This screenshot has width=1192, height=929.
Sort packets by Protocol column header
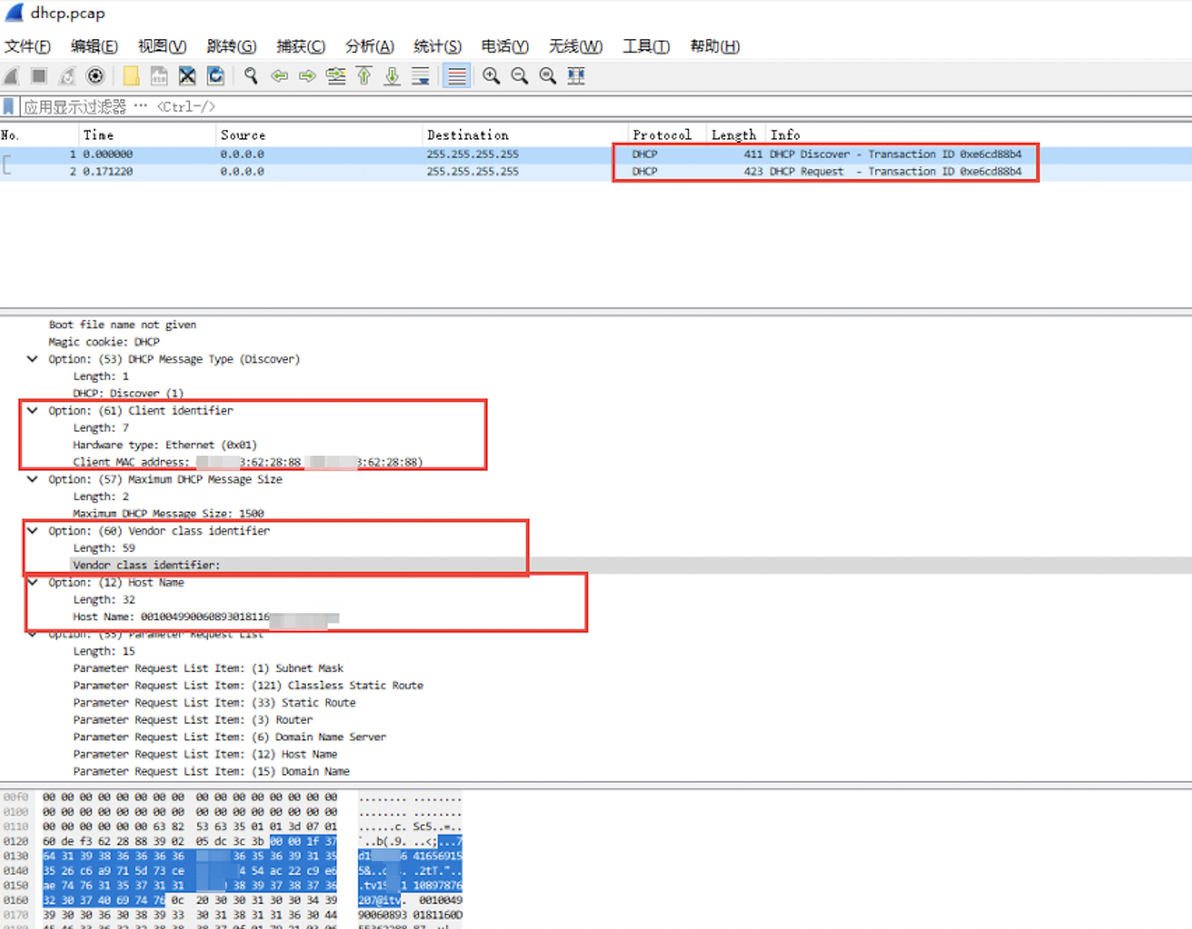pyautogui.click(x=662, y=135)
